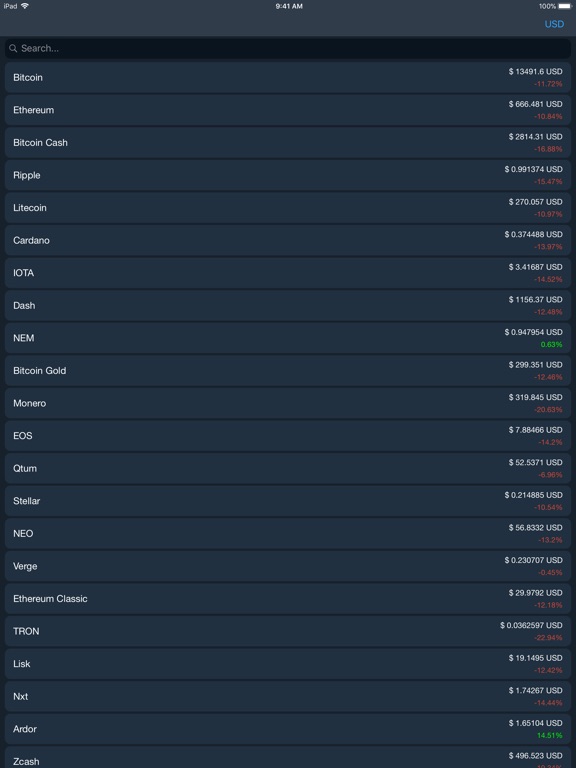This screenshot has width=576, height=768.
Task: Open the TRON row
Action: pos(288,631)
